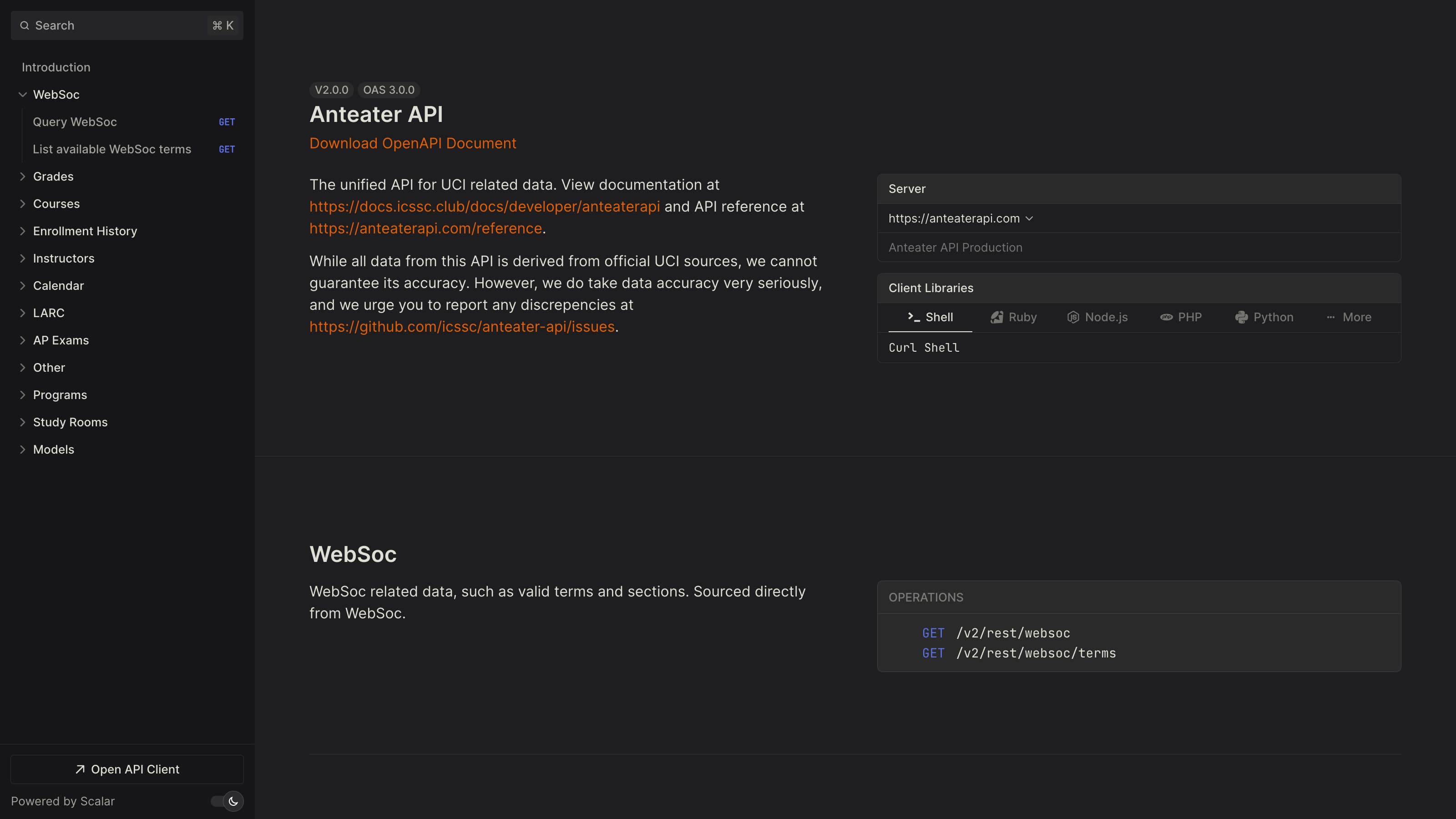Select the Python client library icon
The image size is (1456, 819).
(x=1241, y=317)
